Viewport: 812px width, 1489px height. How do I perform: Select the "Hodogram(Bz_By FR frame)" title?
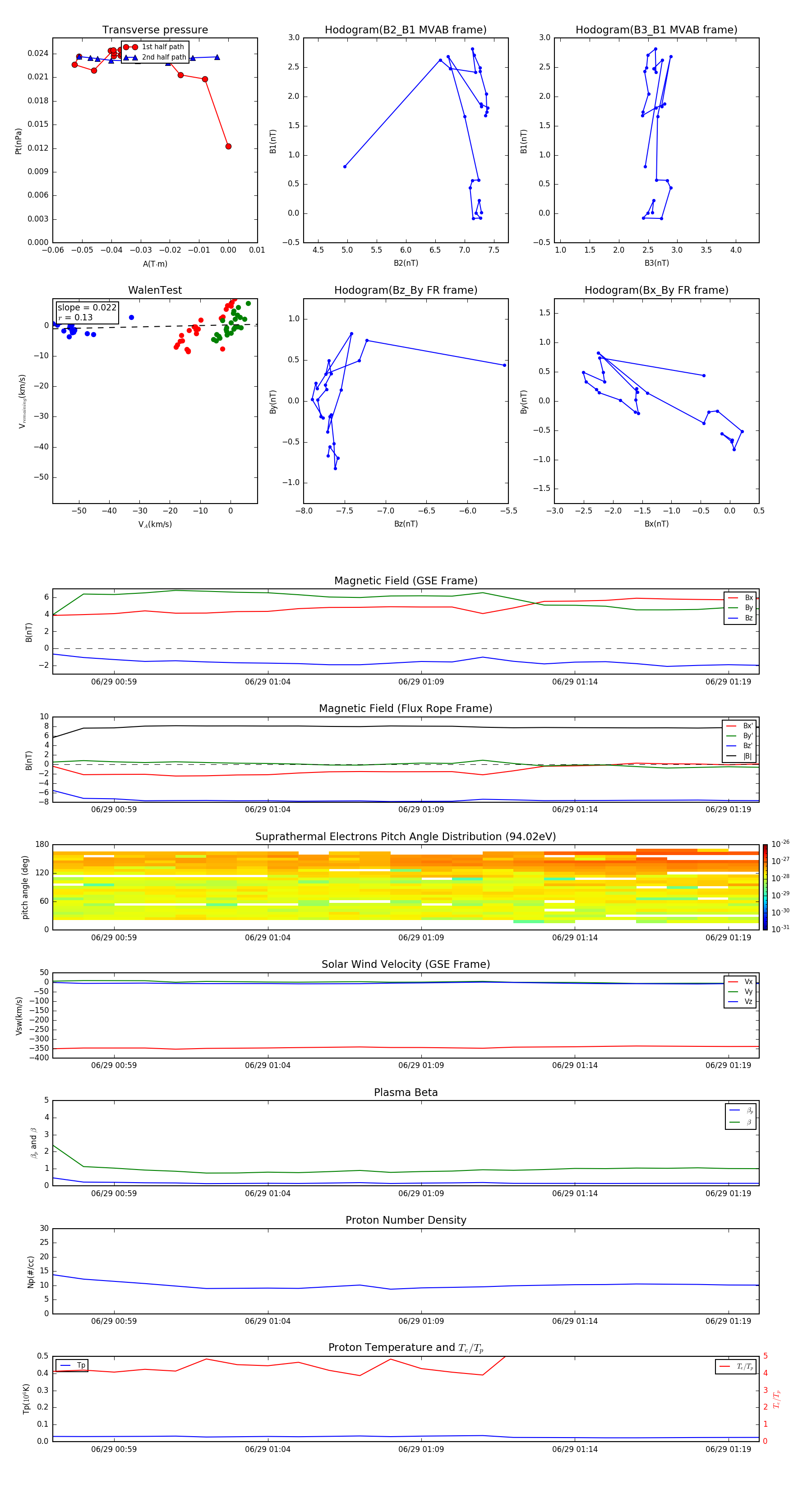click(x=406, y=290)
